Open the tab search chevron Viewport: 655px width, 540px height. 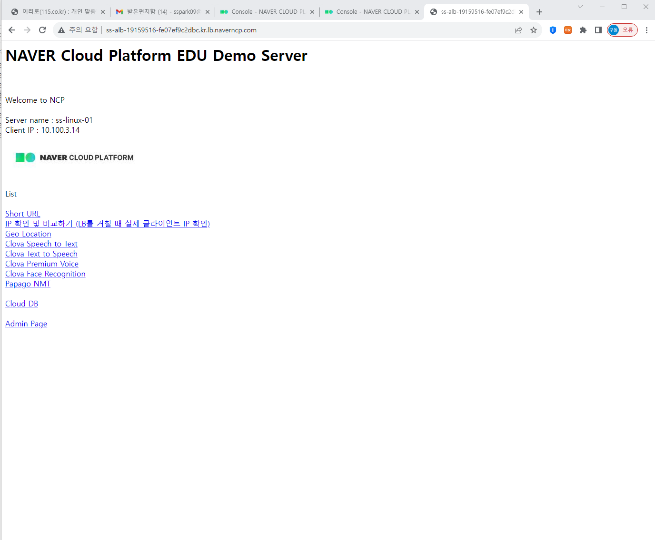(580, 6)
